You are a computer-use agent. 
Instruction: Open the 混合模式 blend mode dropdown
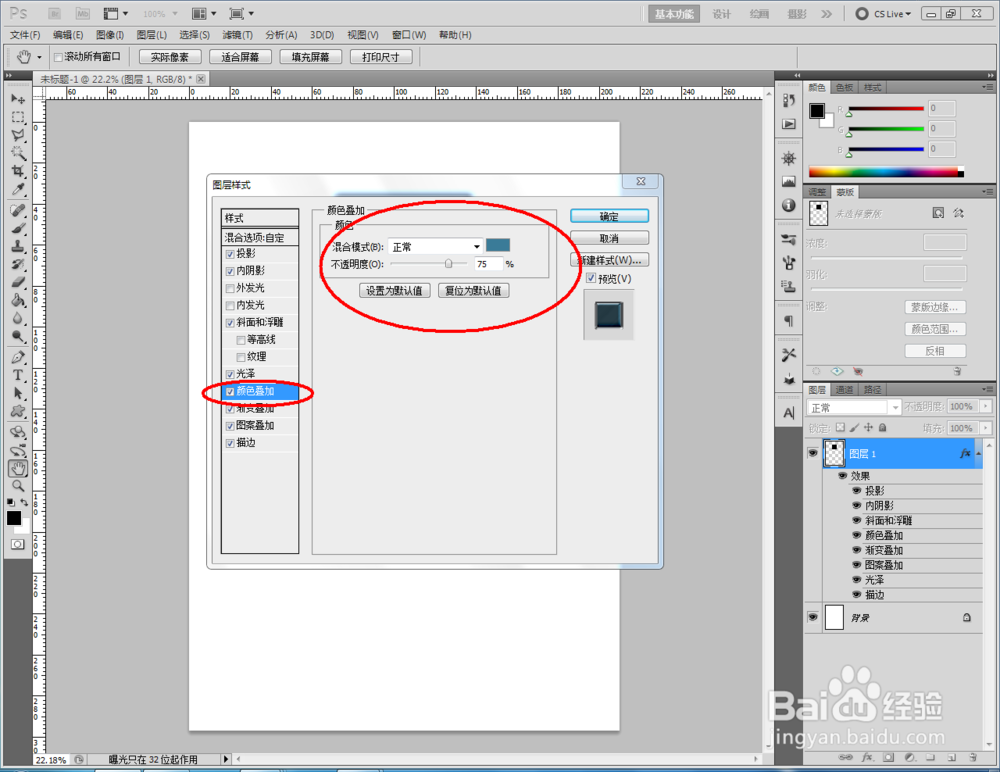436,247
